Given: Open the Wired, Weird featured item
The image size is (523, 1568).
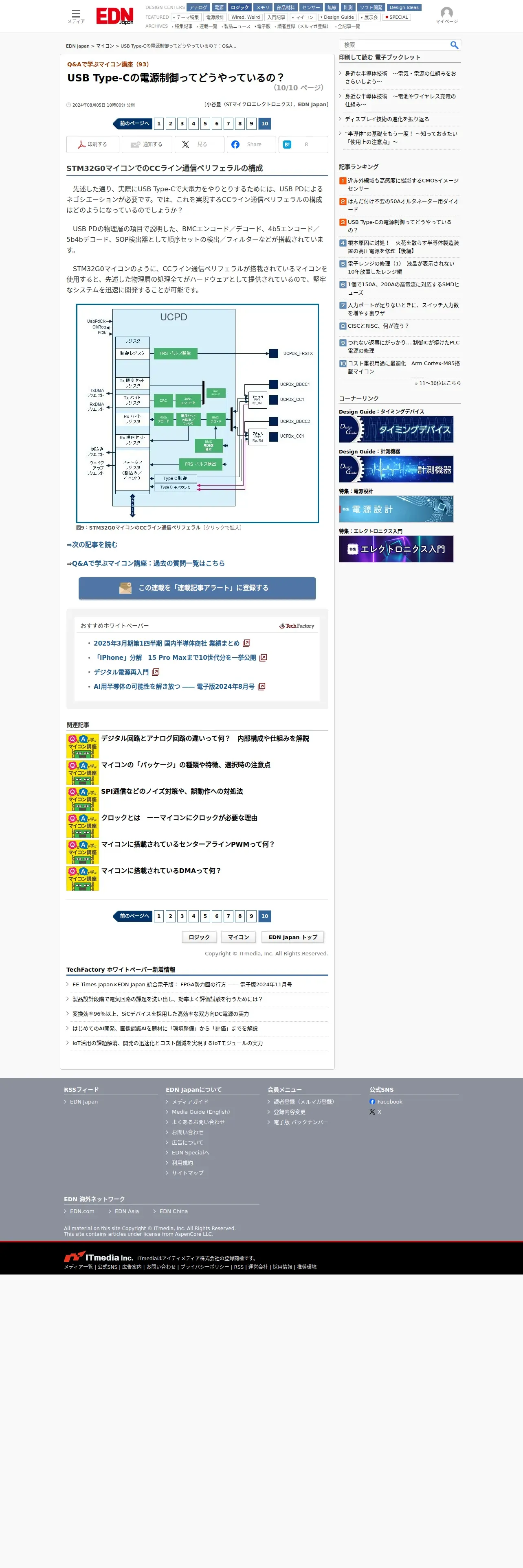Looking at the screenshot, I should click(x=245, y=17).
